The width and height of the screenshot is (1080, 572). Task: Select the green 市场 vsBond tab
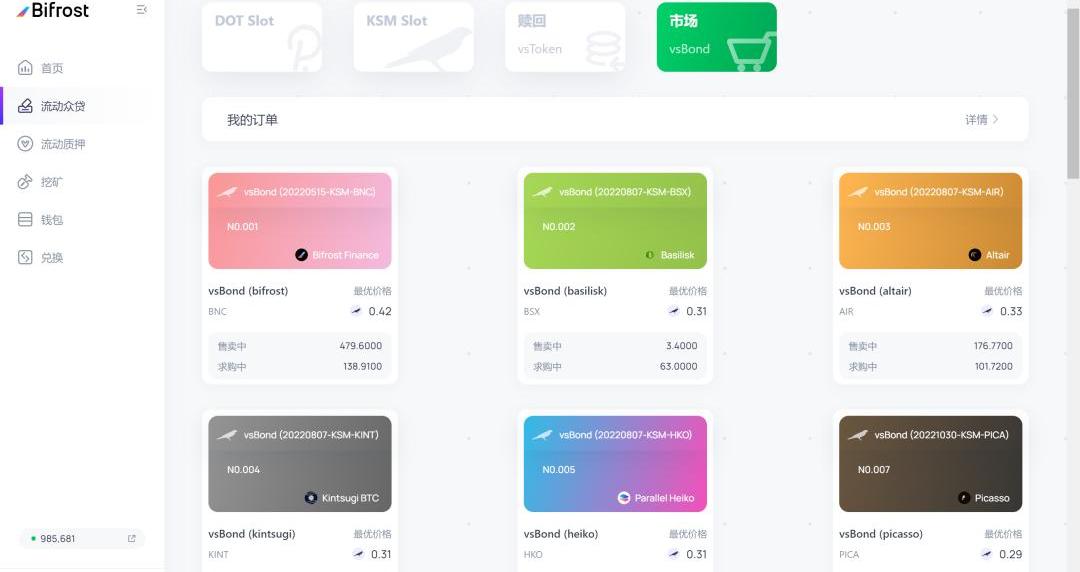tap(716, 37)
